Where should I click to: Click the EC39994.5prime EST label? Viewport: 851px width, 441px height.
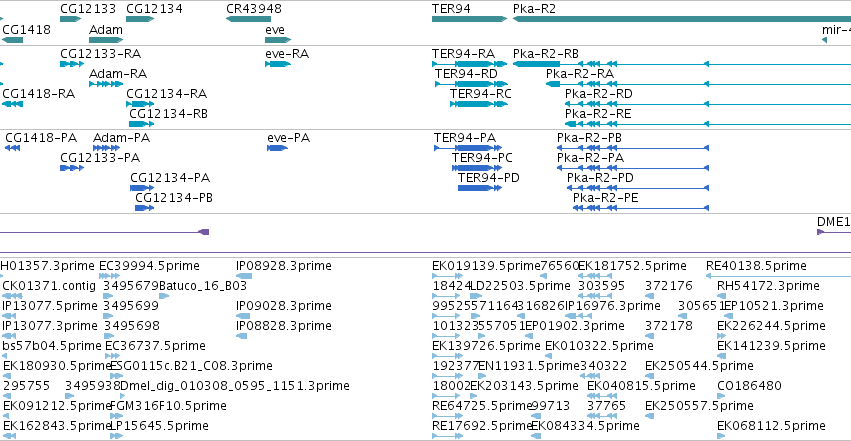tap(149, 266)
